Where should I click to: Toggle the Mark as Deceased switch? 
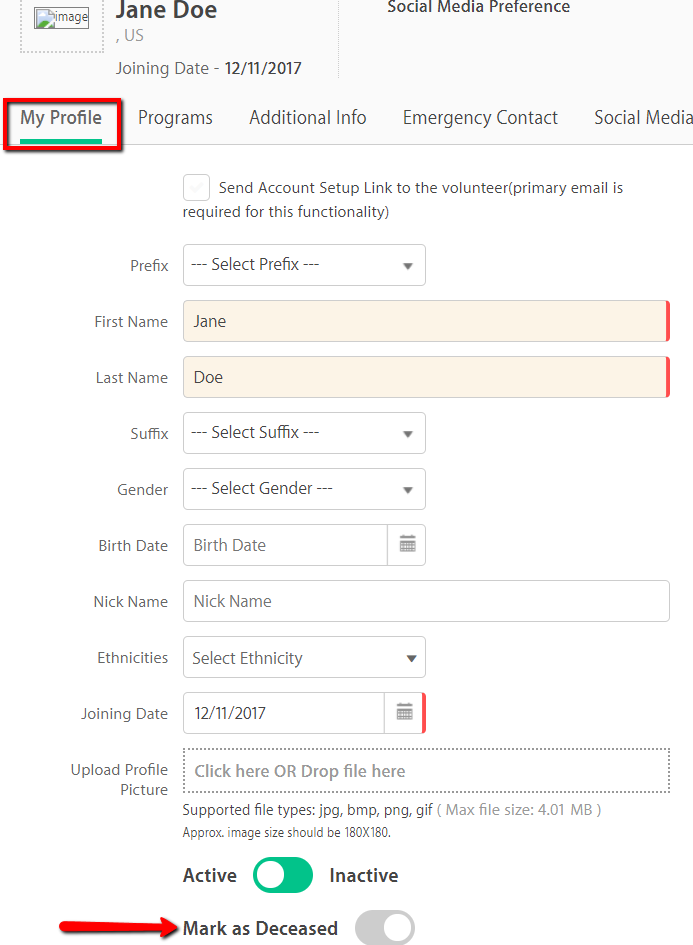click(x=384, y=928)
